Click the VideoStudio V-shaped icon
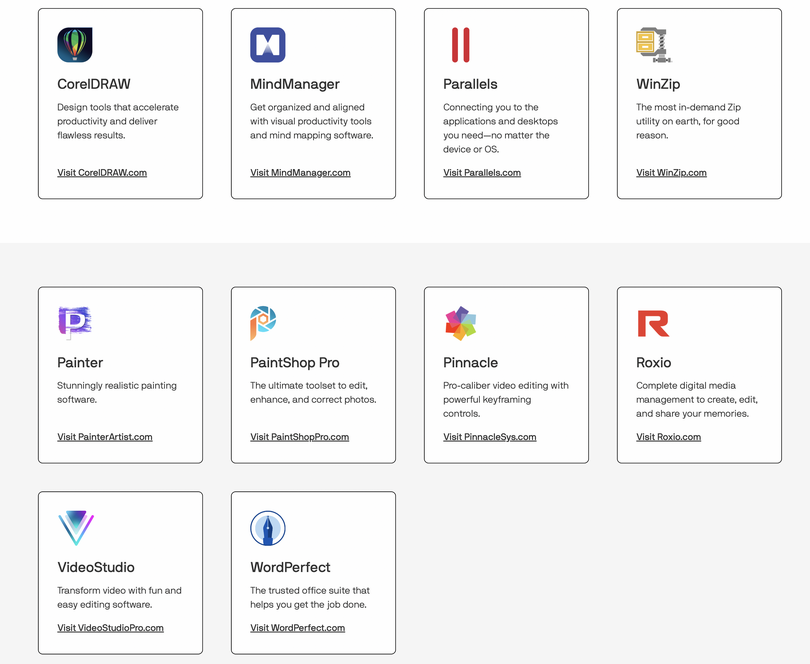Image resolution: width=810 pixels, height=664 pixels. [x=76, y=528]
